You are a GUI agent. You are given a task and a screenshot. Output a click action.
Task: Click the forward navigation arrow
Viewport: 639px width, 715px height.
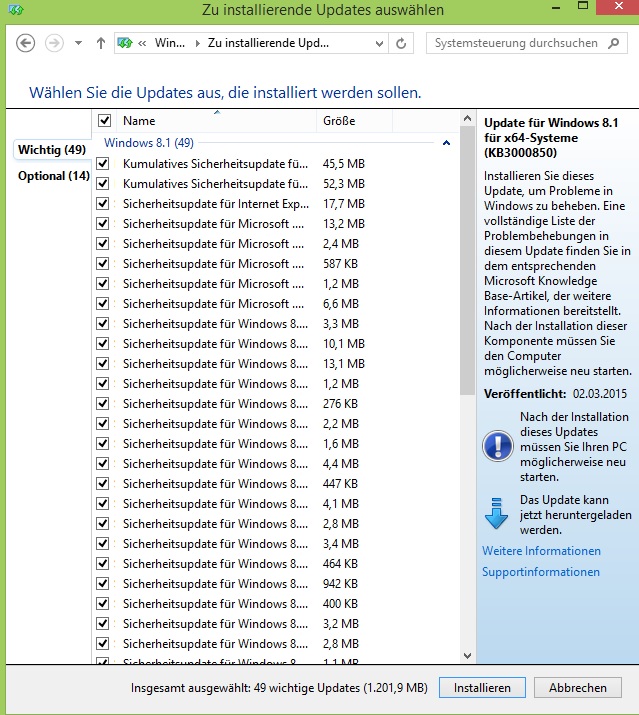click(x=54, y=43)
